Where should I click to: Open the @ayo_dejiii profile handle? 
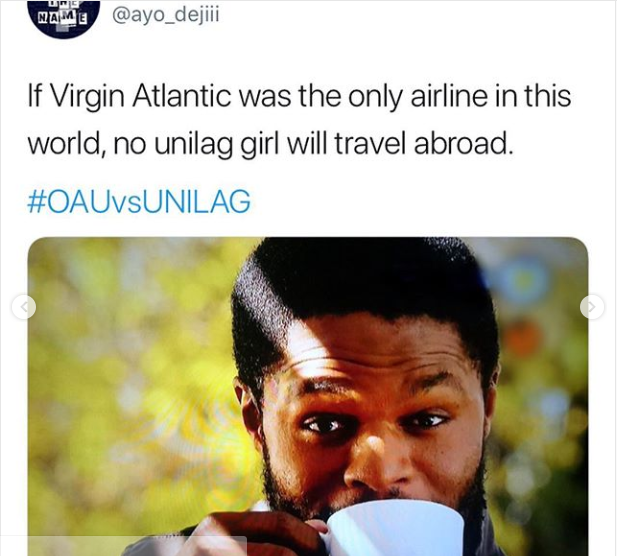click(x=166, y=15)
